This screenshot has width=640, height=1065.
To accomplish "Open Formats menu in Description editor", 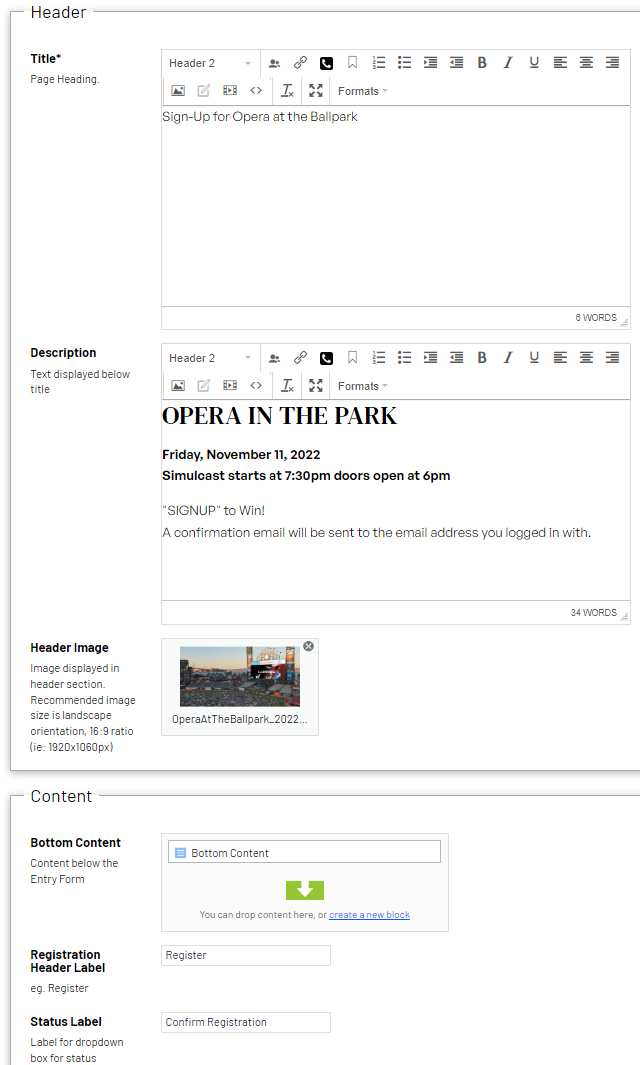I will pos(363,386).
